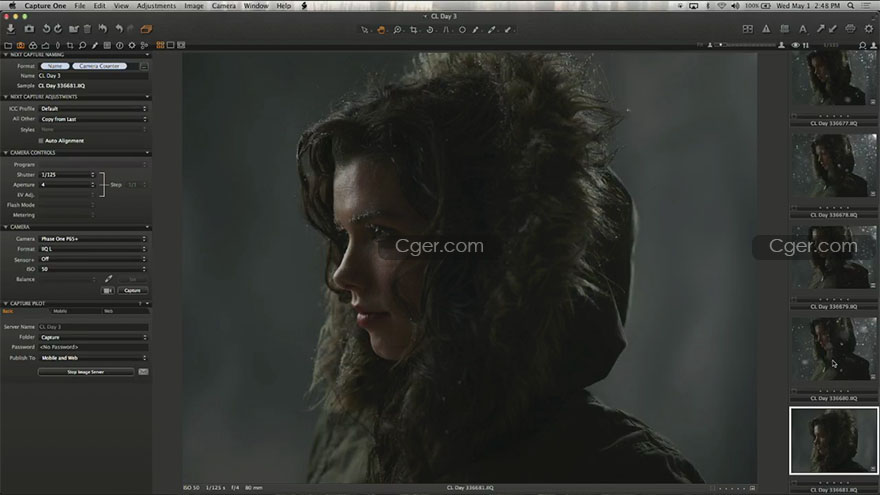Adjust the browser thumbnail size slider
The image size is (880, 495).
(746, 45)
